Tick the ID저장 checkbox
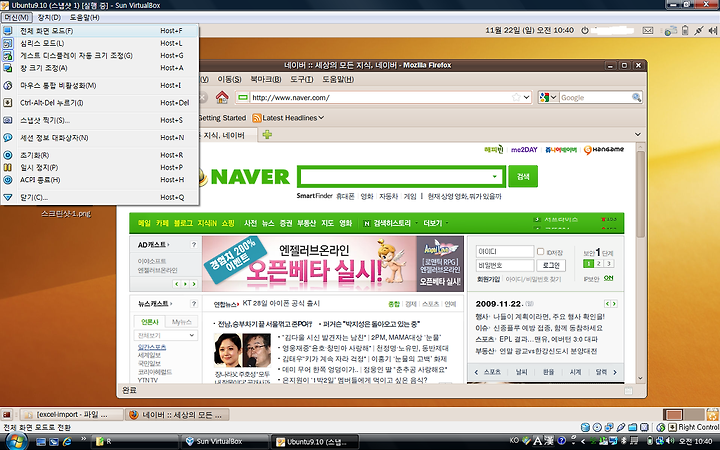Screen dimensions: 720x450 [x=540, y=252]
